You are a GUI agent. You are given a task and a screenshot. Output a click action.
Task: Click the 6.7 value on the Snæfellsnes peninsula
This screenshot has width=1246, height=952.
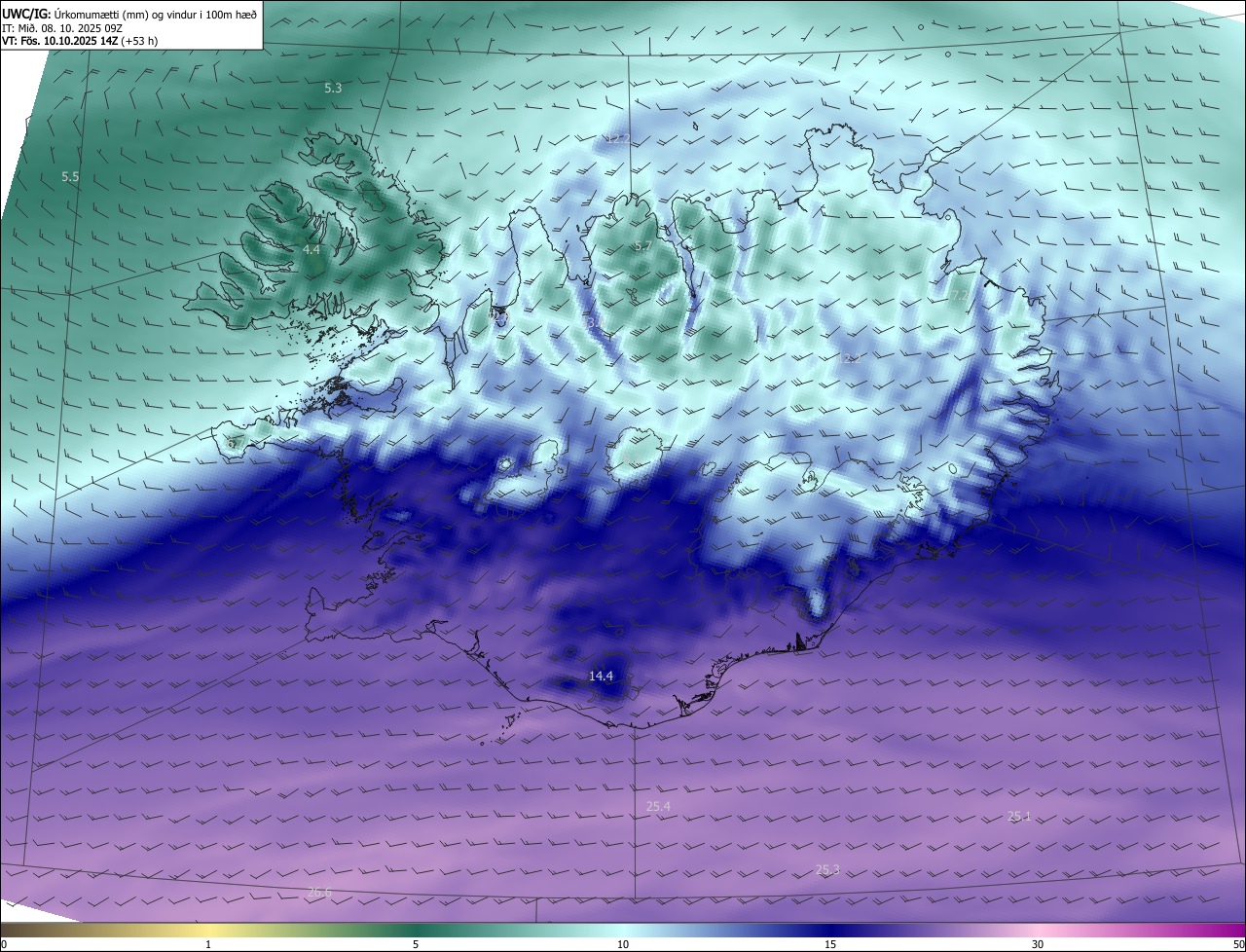(x=235, y=443)
